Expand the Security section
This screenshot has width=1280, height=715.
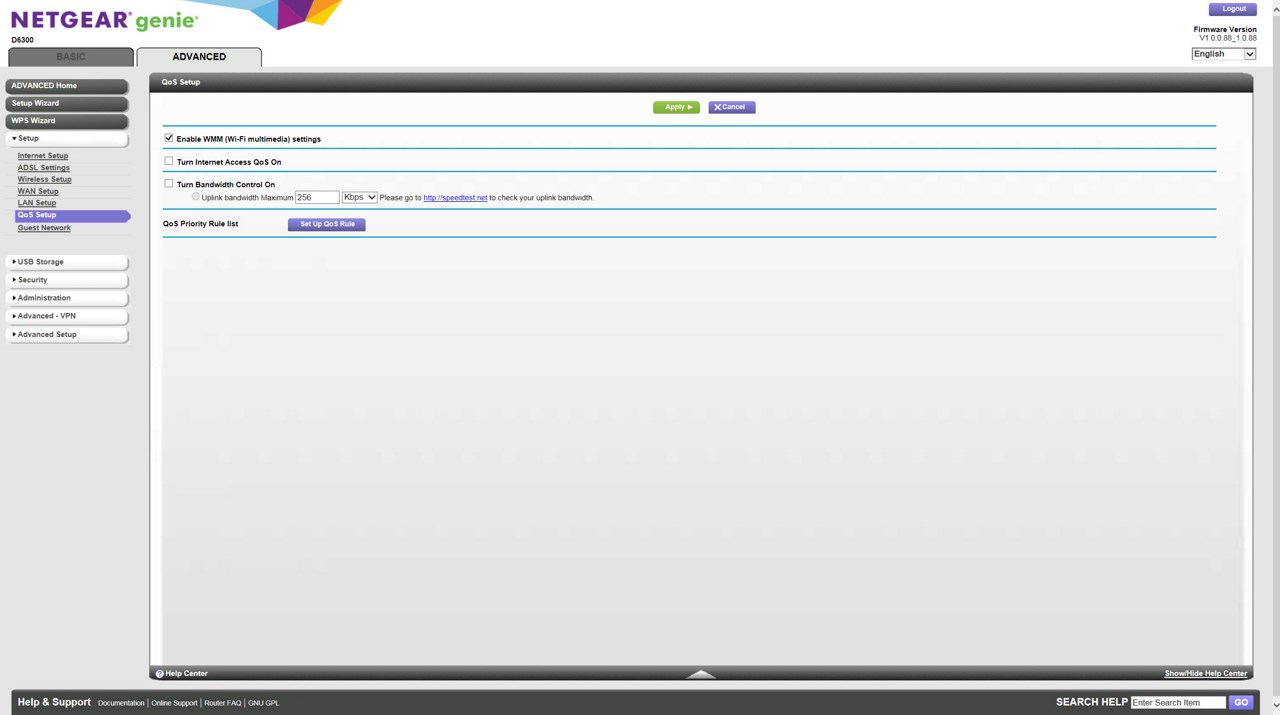click(67, 280)
